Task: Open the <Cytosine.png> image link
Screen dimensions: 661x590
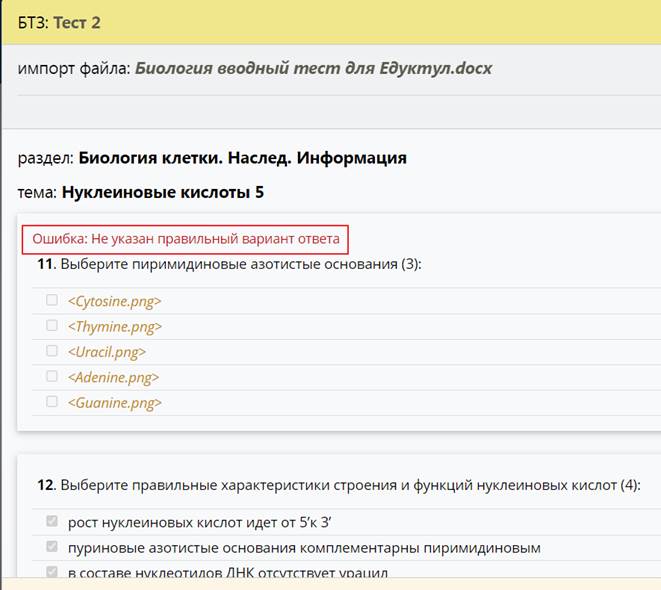Action: [x=114, y=301]
